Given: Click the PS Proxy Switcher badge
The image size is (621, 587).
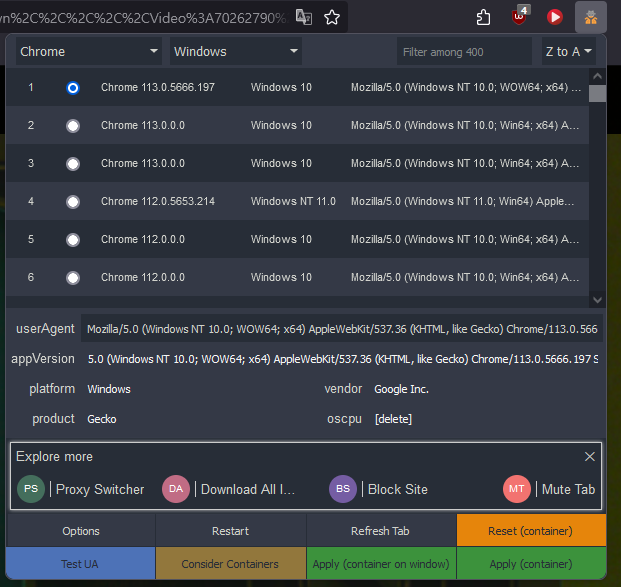Looking at the screenshot, I should pyautogui.click(x=31, y=489).
